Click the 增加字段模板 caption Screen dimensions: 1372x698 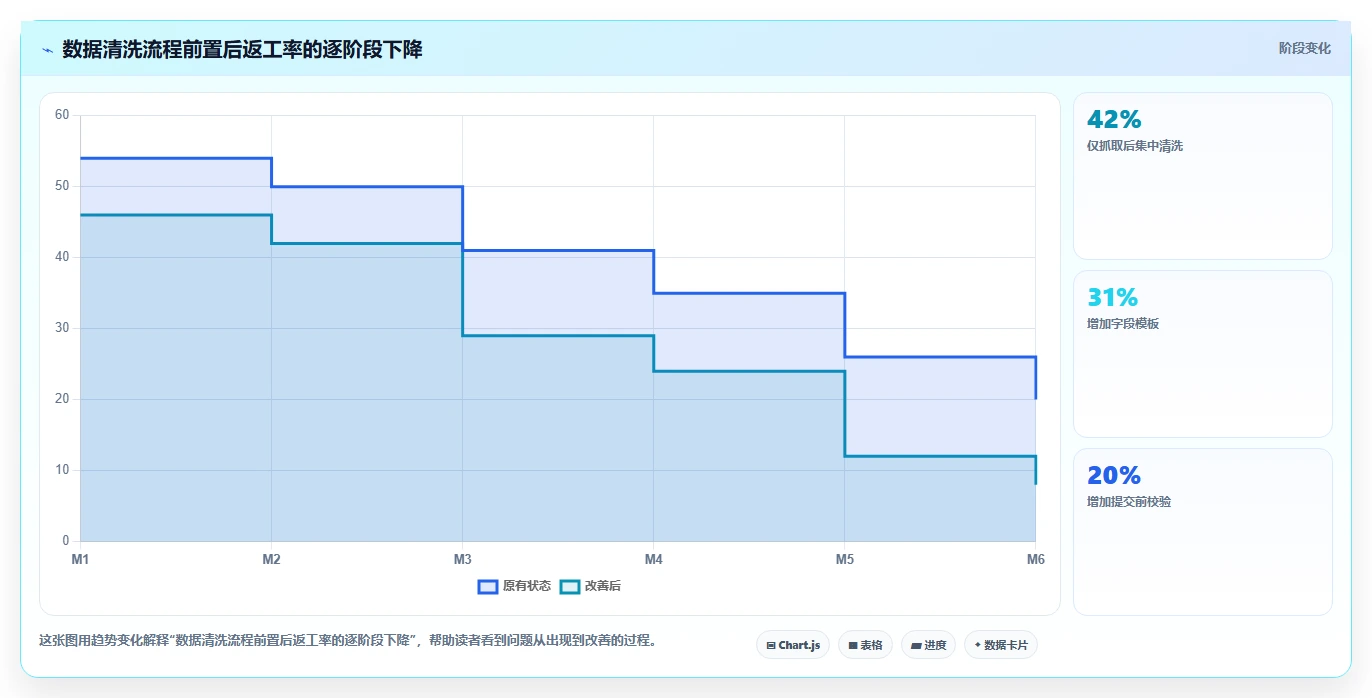click(1123, 324)
